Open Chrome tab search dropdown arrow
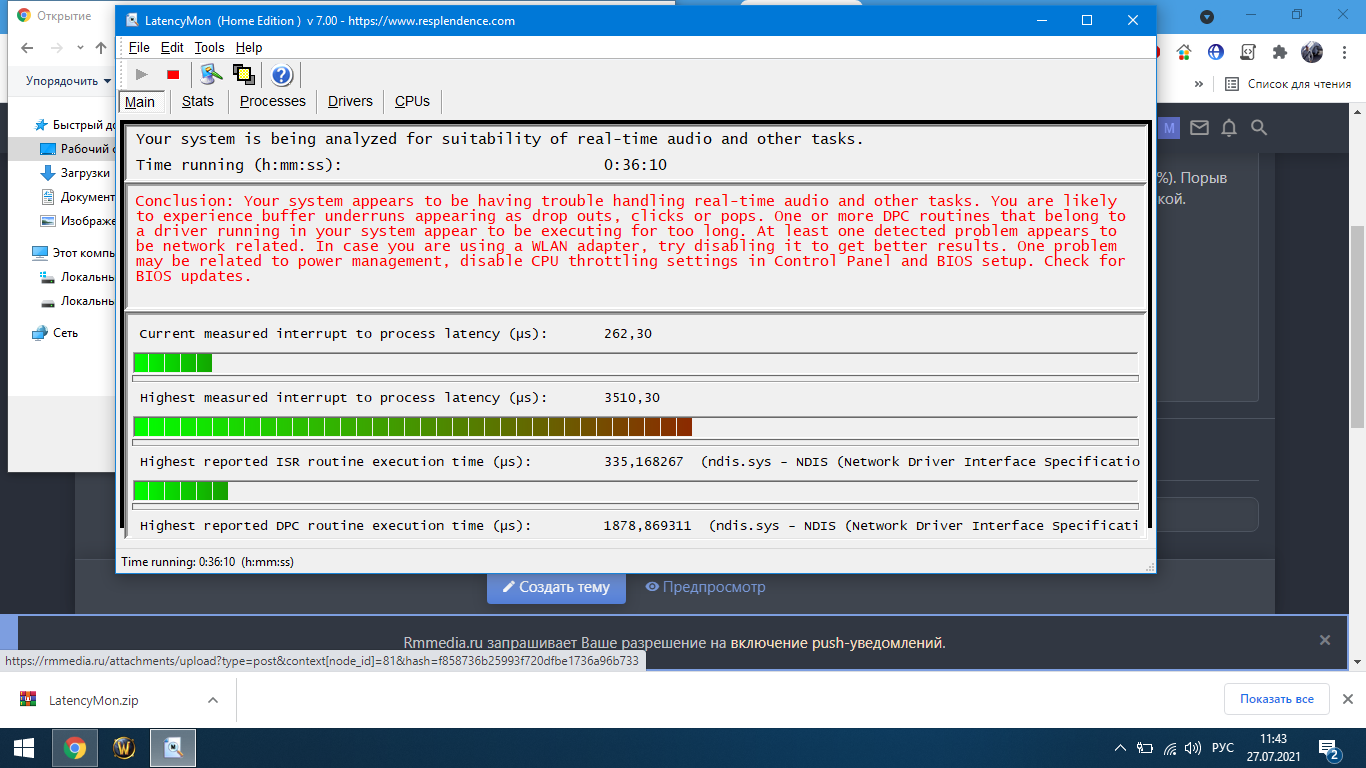 tap(1207, 17)
